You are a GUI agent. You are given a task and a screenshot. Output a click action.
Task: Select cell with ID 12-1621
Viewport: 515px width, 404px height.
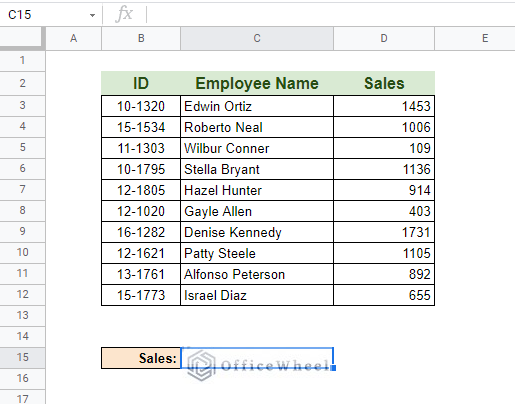[141, 253]
